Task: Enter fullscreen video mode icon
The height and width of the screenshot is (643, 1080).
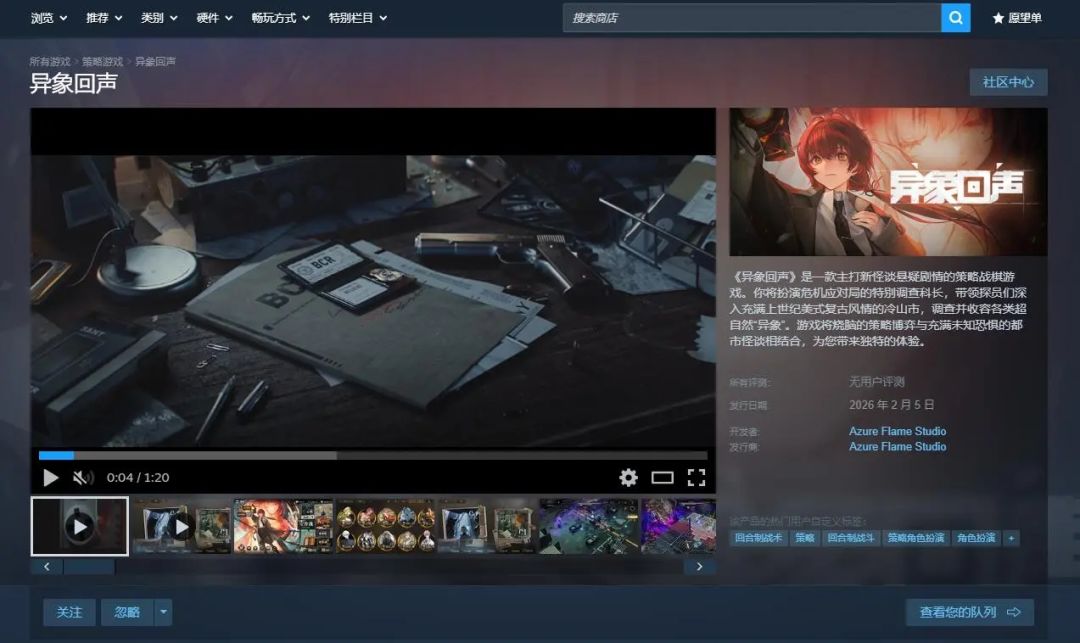Action: point(696,478)
